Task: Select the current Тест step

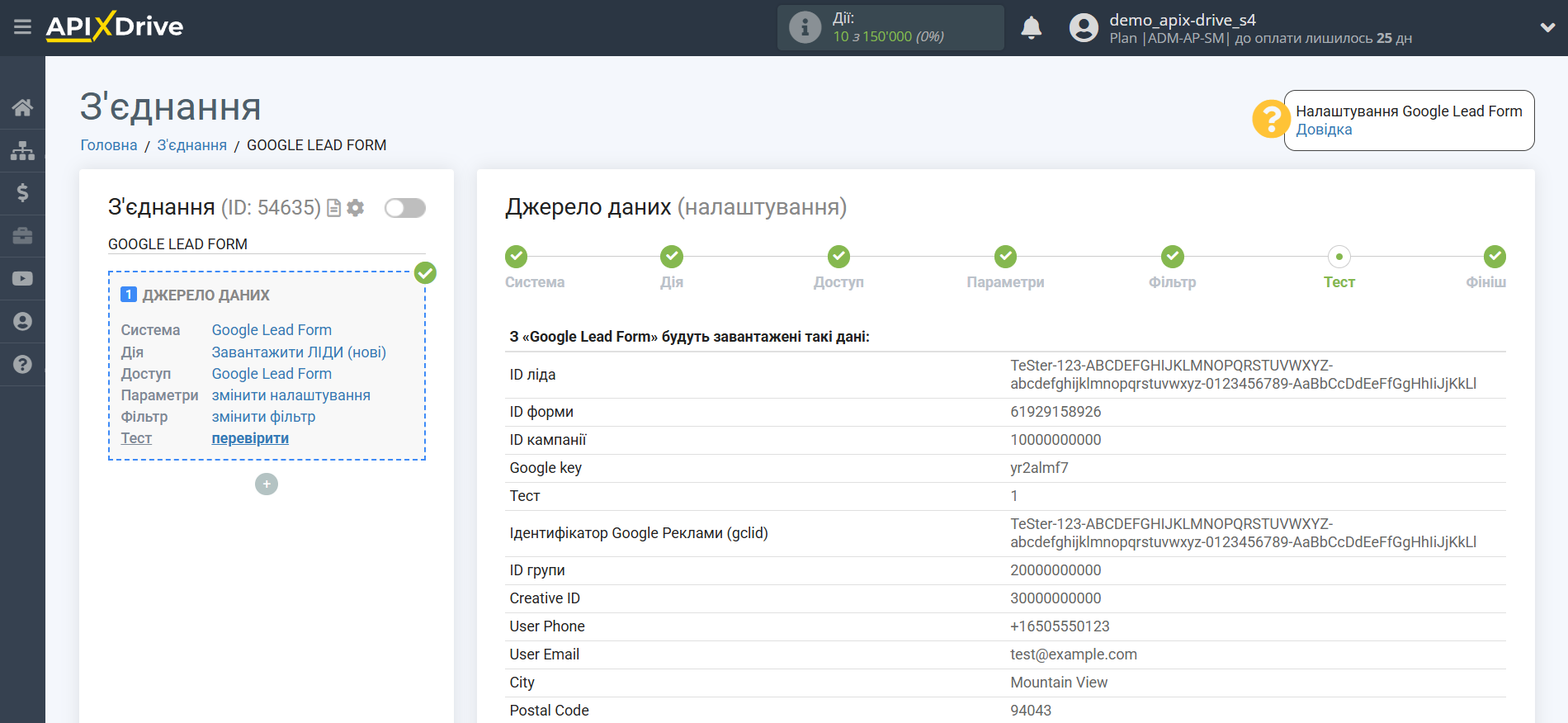Action: (1339, 257)
